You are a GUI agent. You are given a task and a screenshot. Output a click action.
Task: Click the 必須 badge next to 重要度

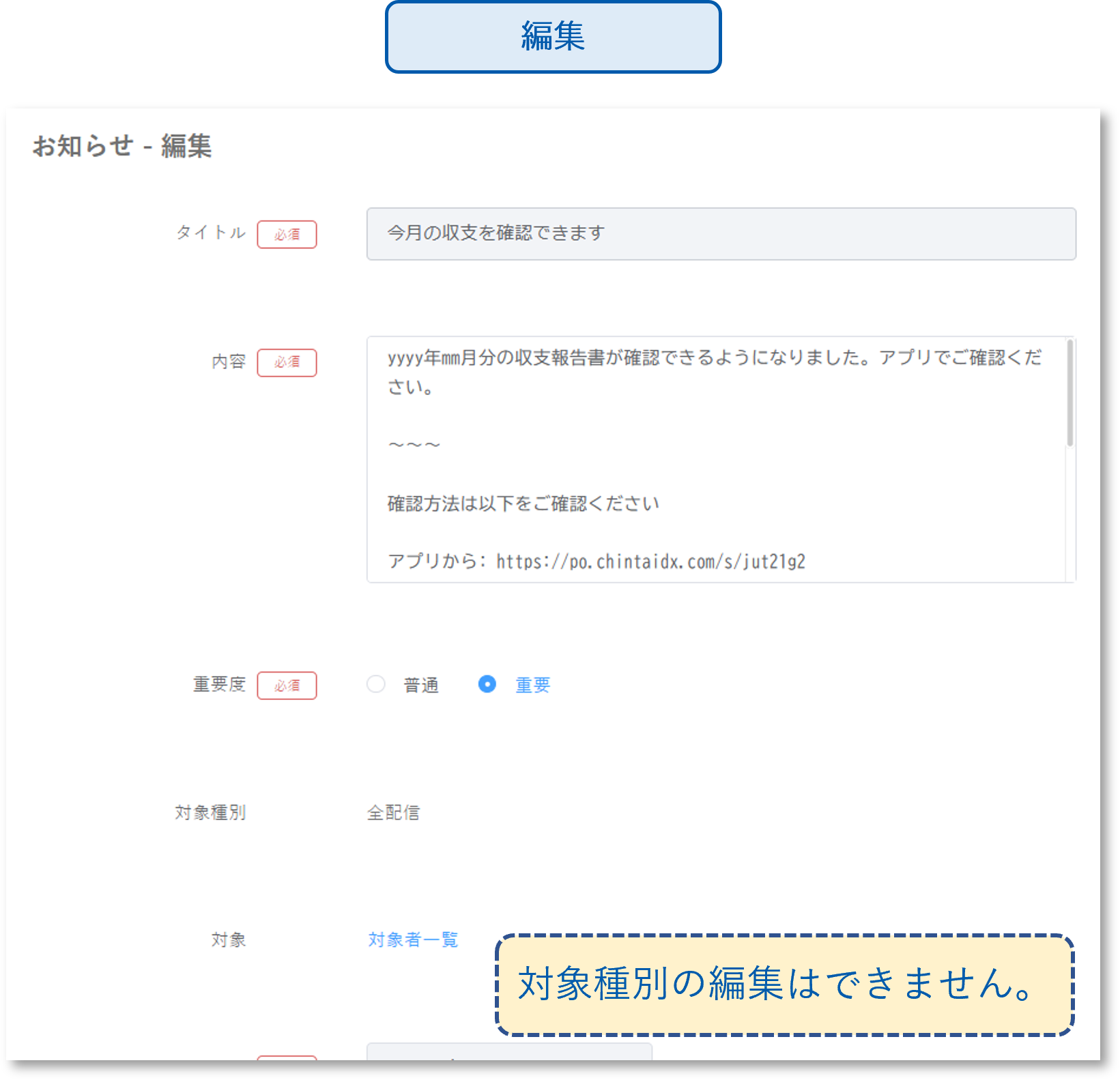[x=287, y=685]
